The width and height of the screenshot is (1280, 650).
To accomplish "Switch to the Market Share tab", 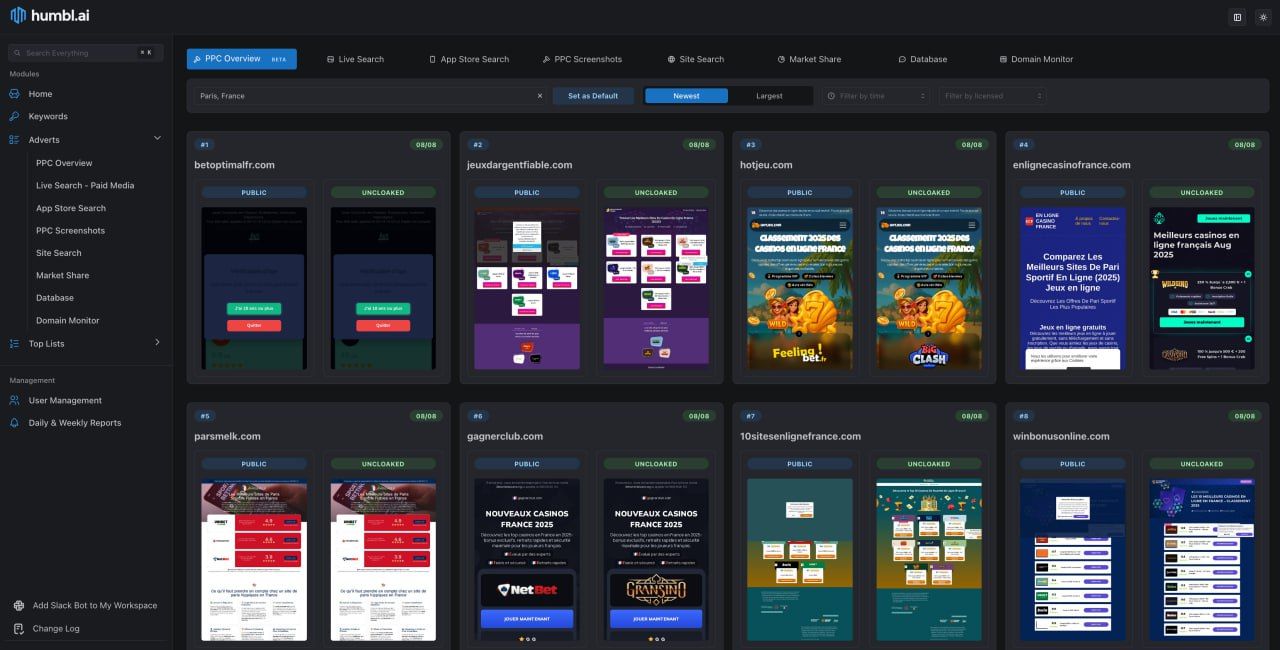I will (808, 59).
